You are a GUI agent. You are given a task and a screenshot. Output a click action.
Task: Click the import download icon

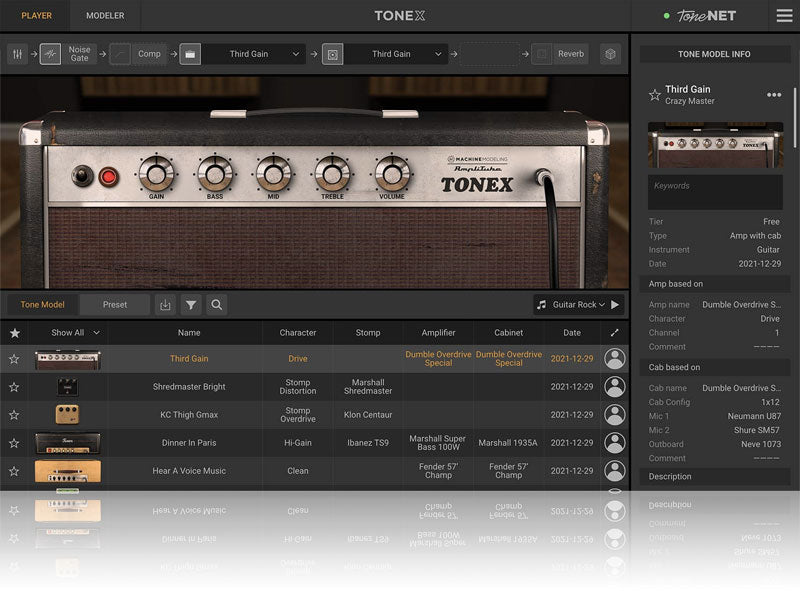coord(165,305)
